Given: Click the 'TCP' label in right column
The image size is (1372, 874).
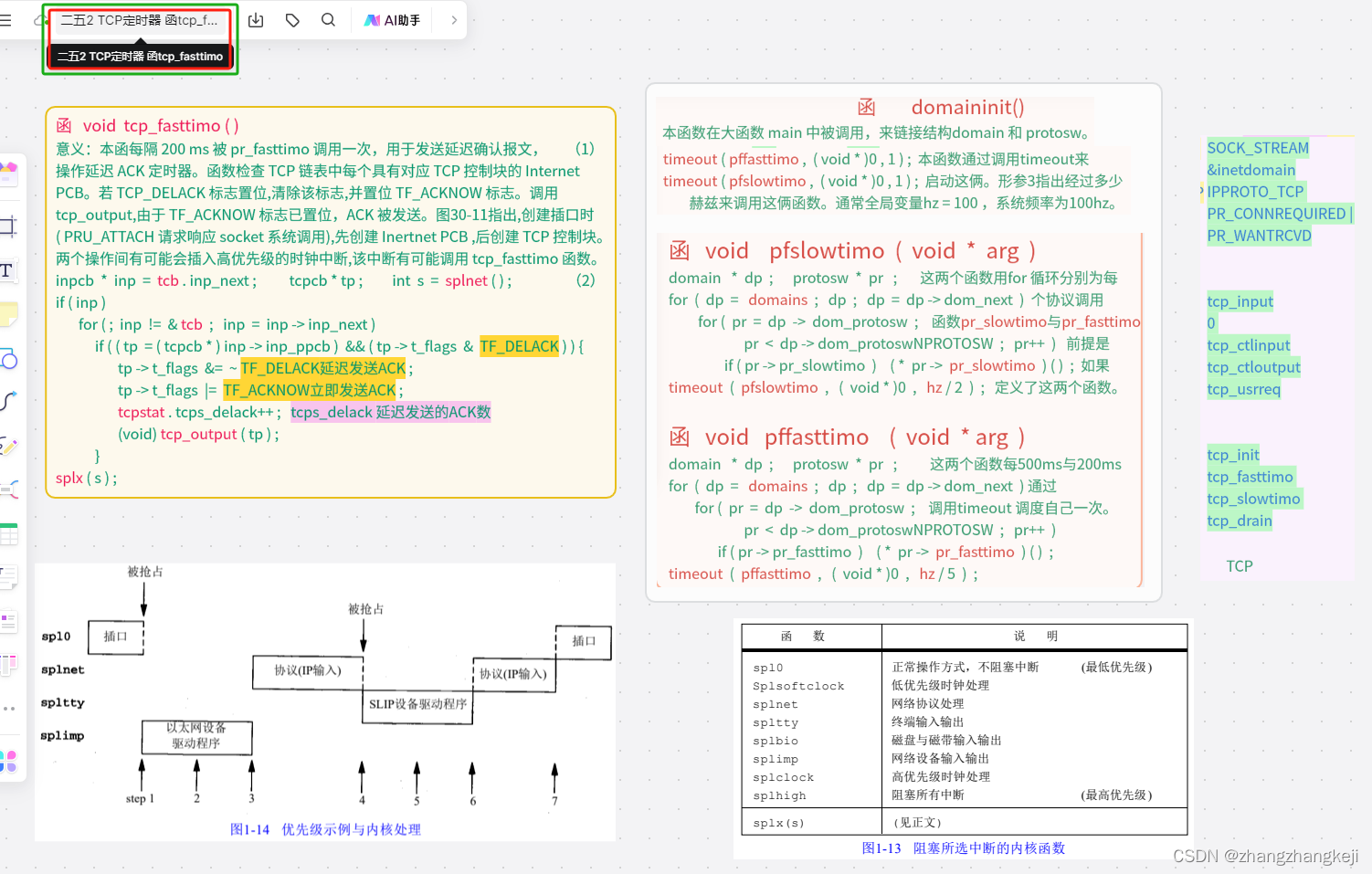Looking at the screenshot, I should coord(1240,566).
